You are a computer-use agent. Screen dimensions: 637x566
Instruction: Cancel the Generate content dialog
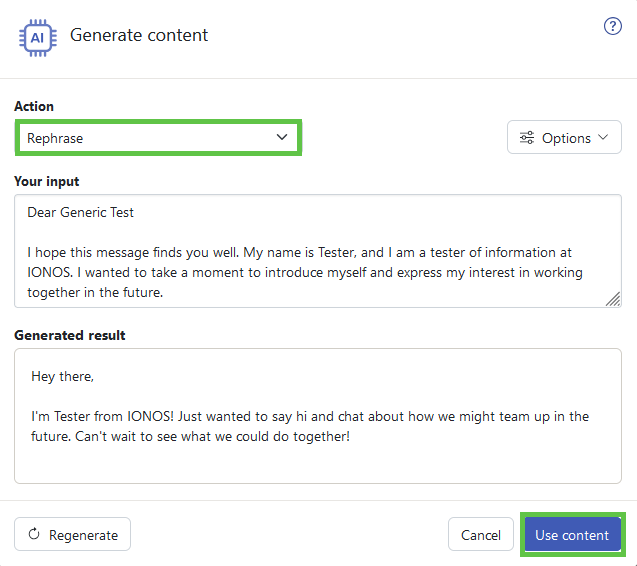(x=481, y=534)
